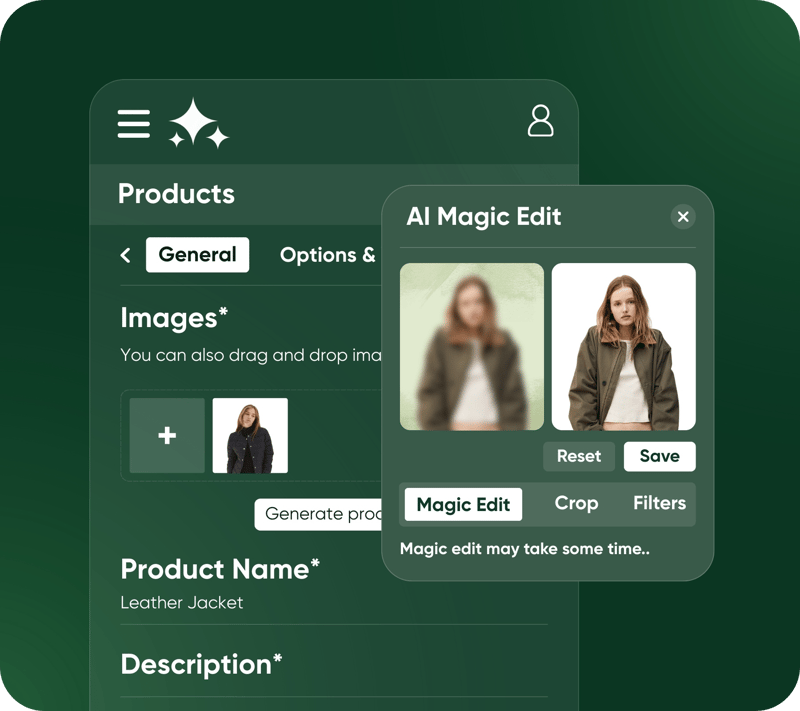Click Save in AI Magic Edit
800x711 pixels.
659,456
